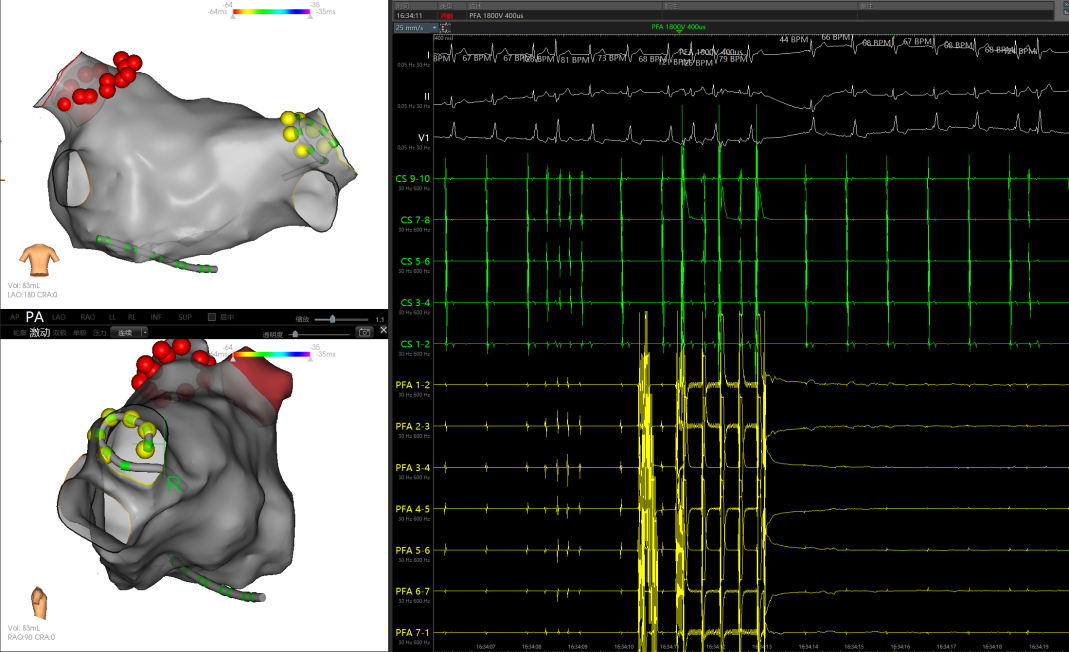Image resolution: width=1069 pixels, height=652 pixels.
Task: Select the RAO view preset
Action: [88, 317]
